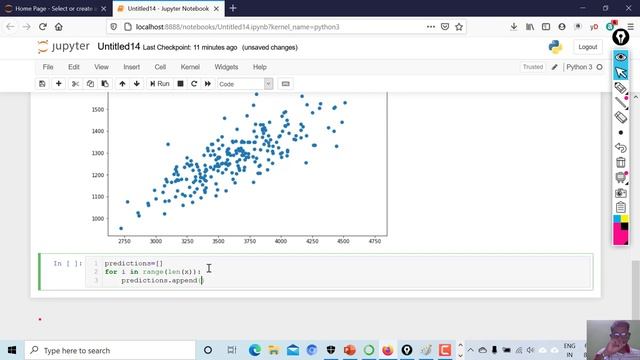Open the browser library icon
The width and height of the screenshot is (640, 360).
tap(530, 27)
